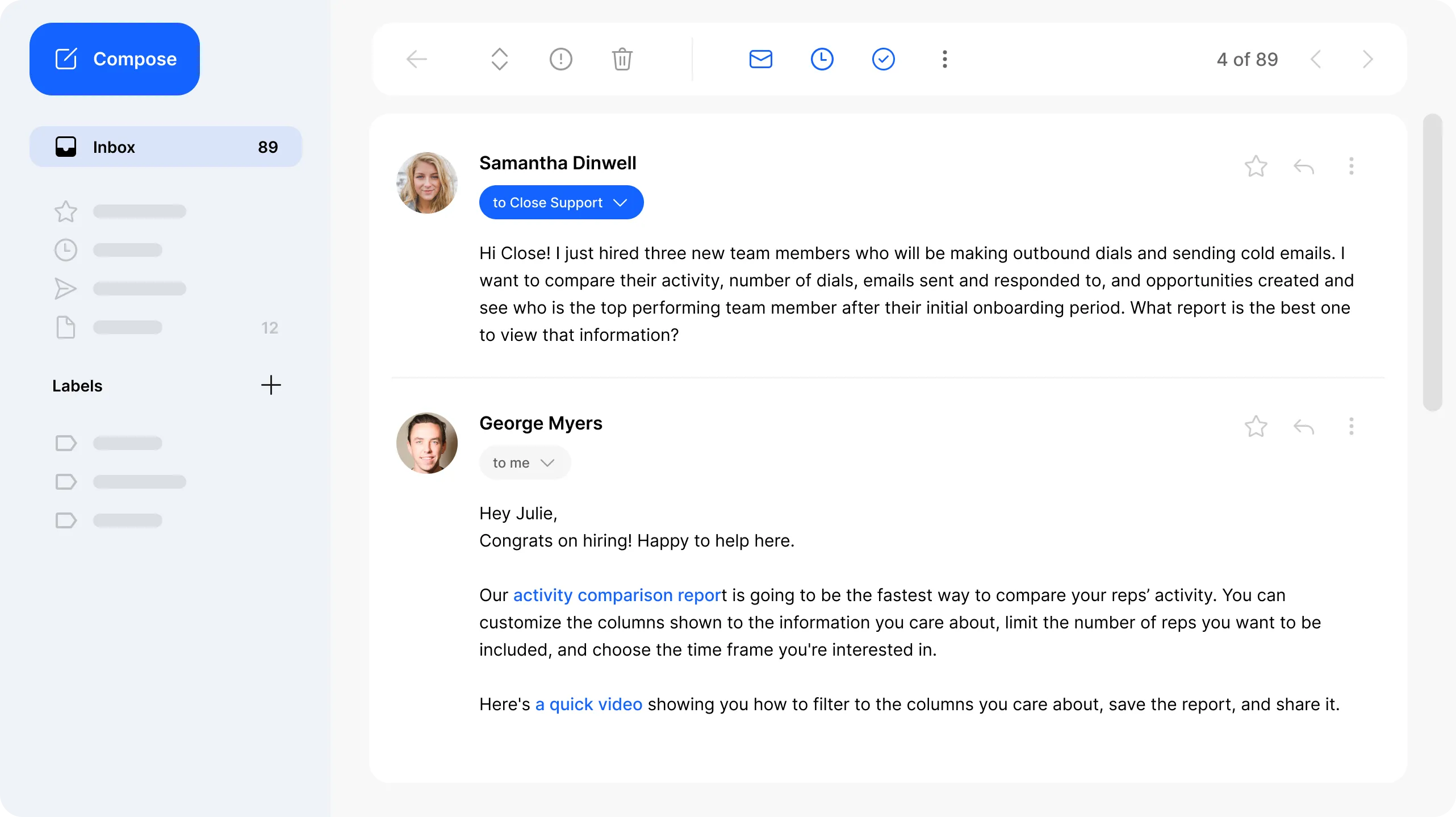Click the sender name Samantha Dinwell
Screen dimensions: 1456x817
coord(558,163)
